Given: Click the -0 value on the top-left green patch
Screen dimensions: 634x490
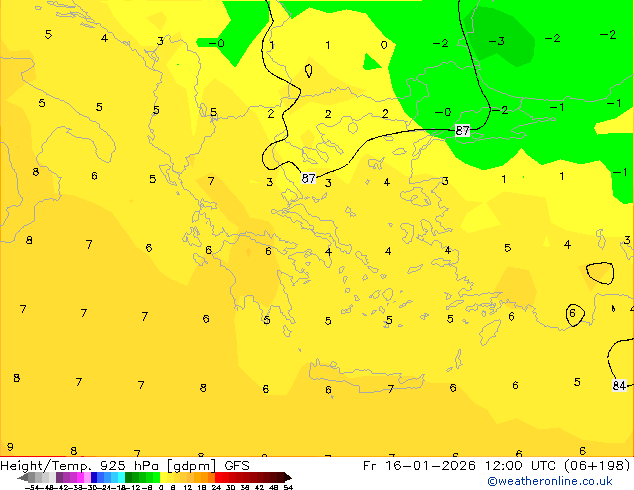Looking at the screenshot, I should click(x=219, y=43).
